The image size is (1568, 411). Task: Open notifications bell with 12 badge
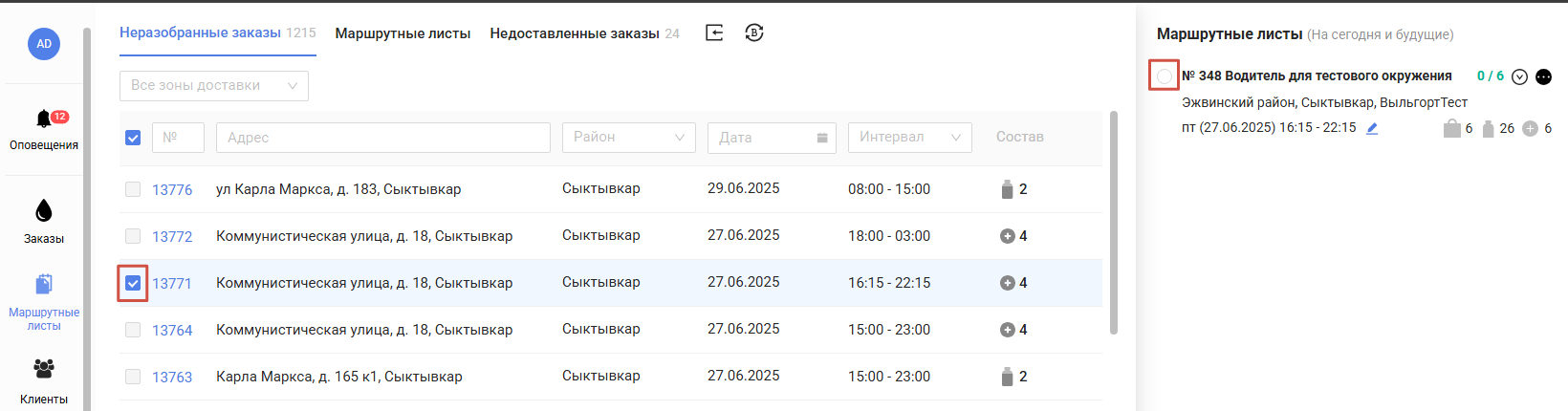pyautogui.click(x=44, y=119)
